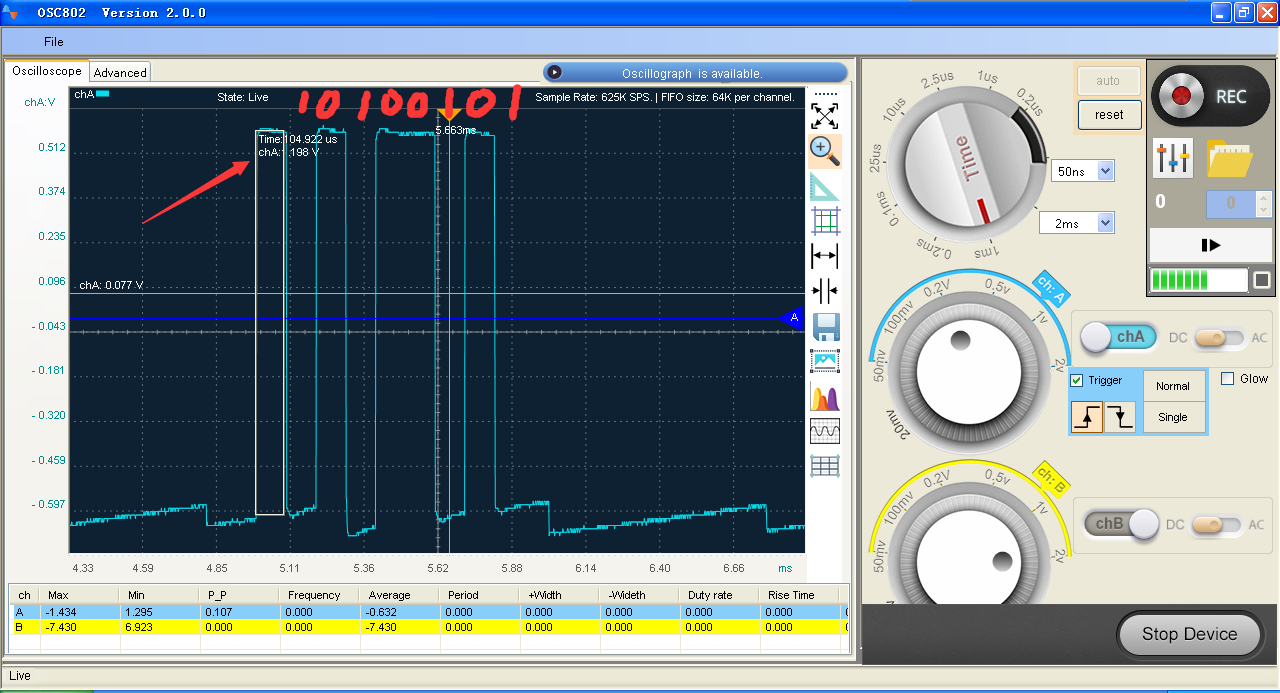Open the 2ms time dropdown
The height and width of the screenshot is (693, 1280).
click(1077, 223)
